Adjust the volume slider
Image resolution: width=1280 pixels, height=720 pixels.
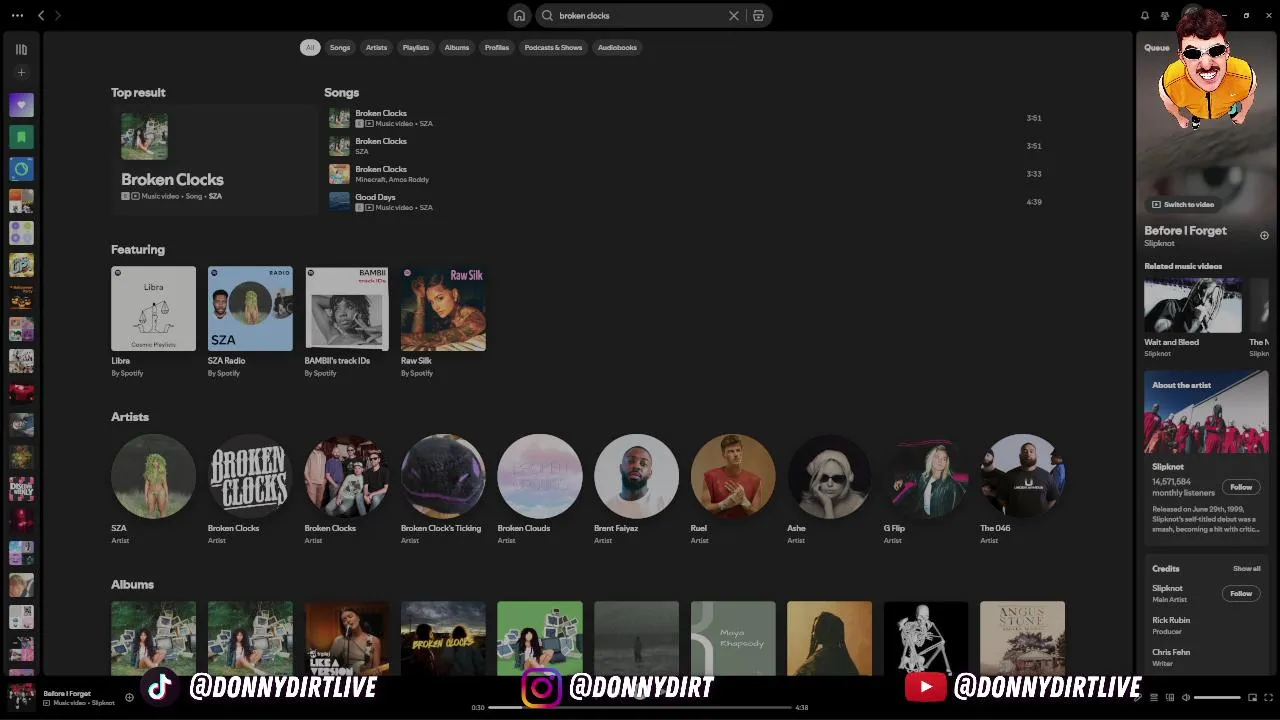pos(1217,697)
